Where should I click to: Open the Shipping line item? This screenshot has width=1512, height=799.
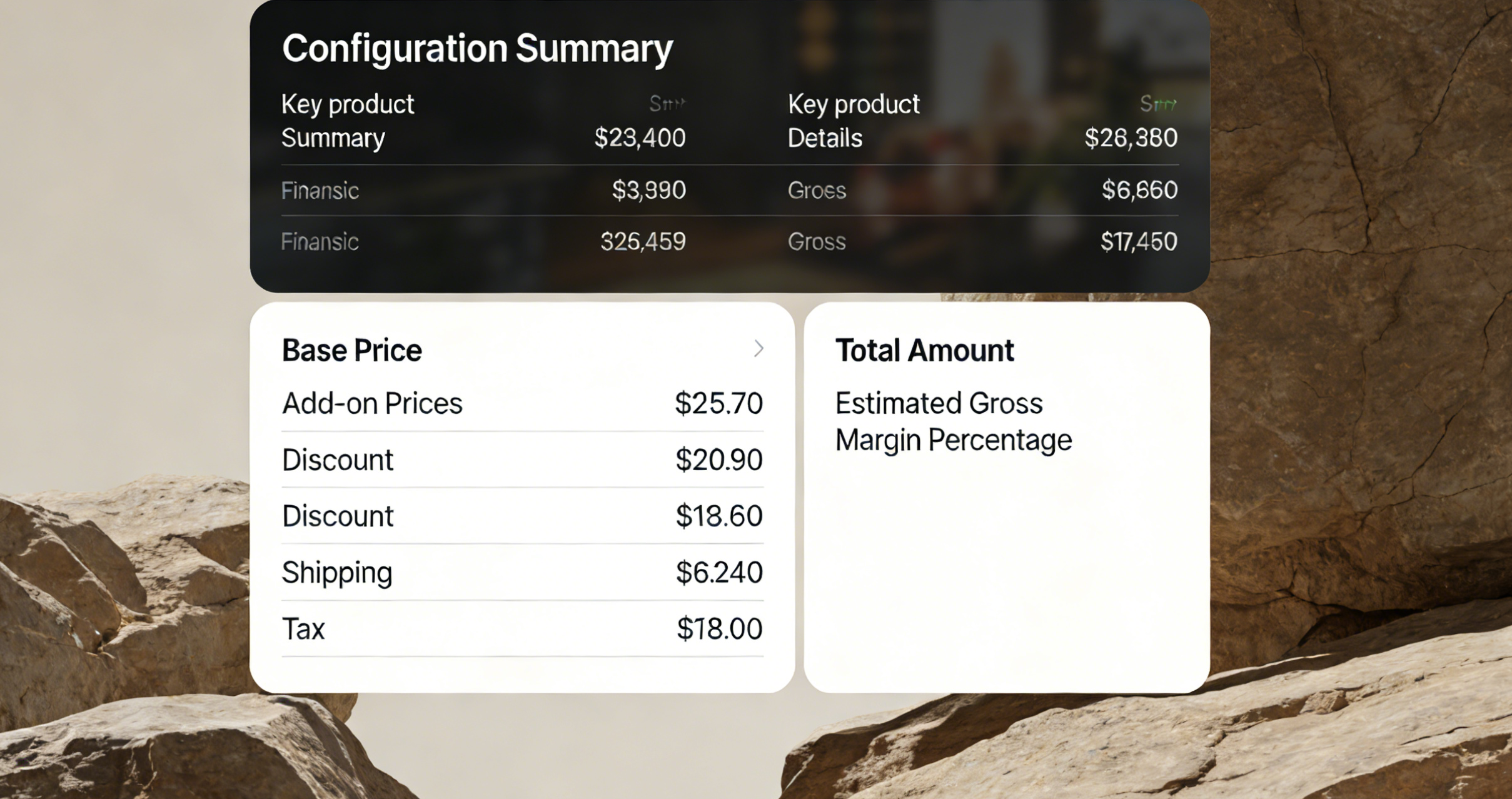coord(522,572)
